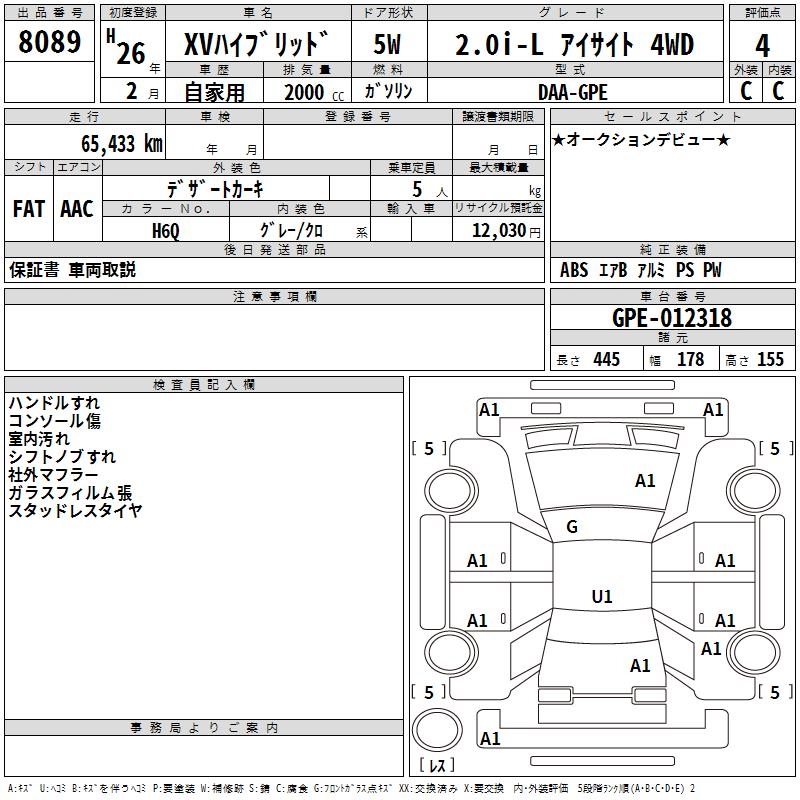
Task: Click the recycle deposit amount 12,030円
Action: 498,230
